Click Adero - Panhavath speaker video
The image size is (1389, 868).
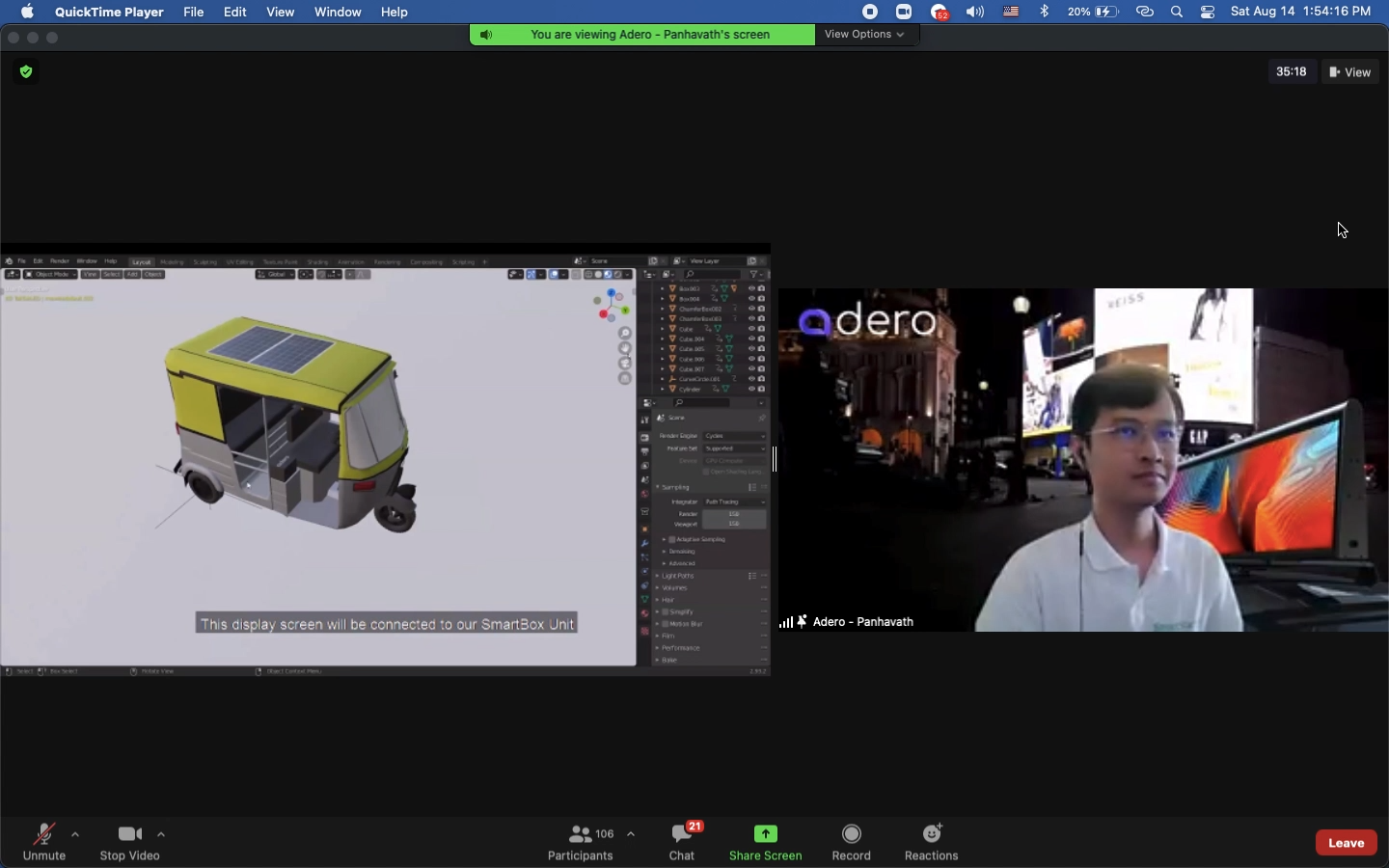tap(1083, 460)
